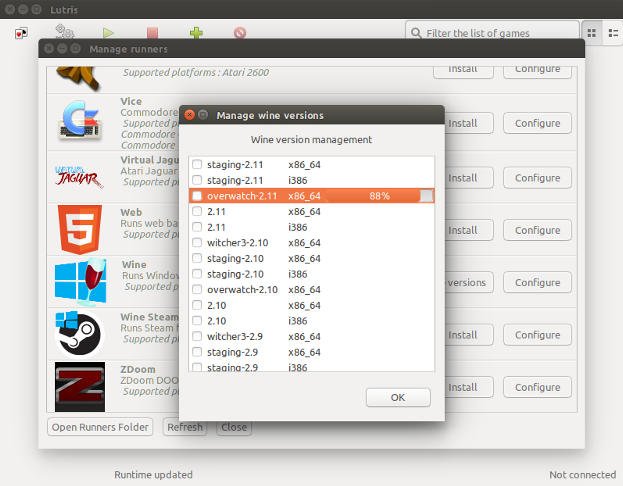The width and height of the screenshot is (623, 486).
Task: Focus the Filter the list of games field
Action: pyautogui.click(x=492, y=33)
